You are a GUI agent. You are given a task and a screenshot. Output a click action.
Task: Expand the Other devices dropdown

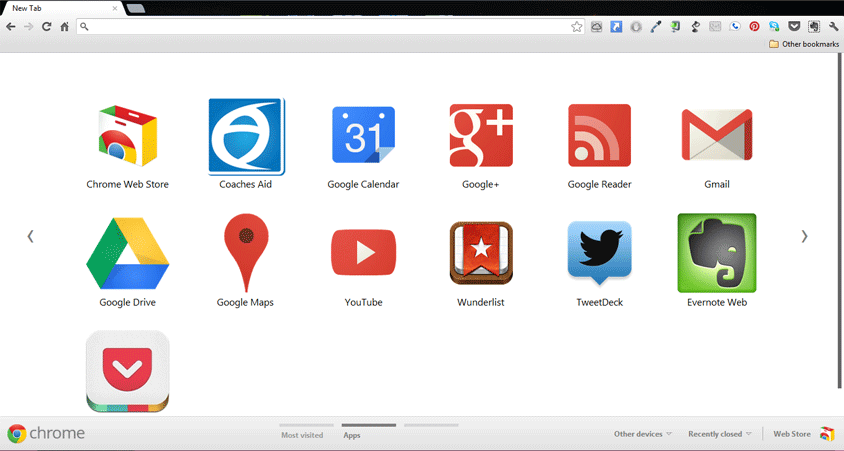click(643, 434)
